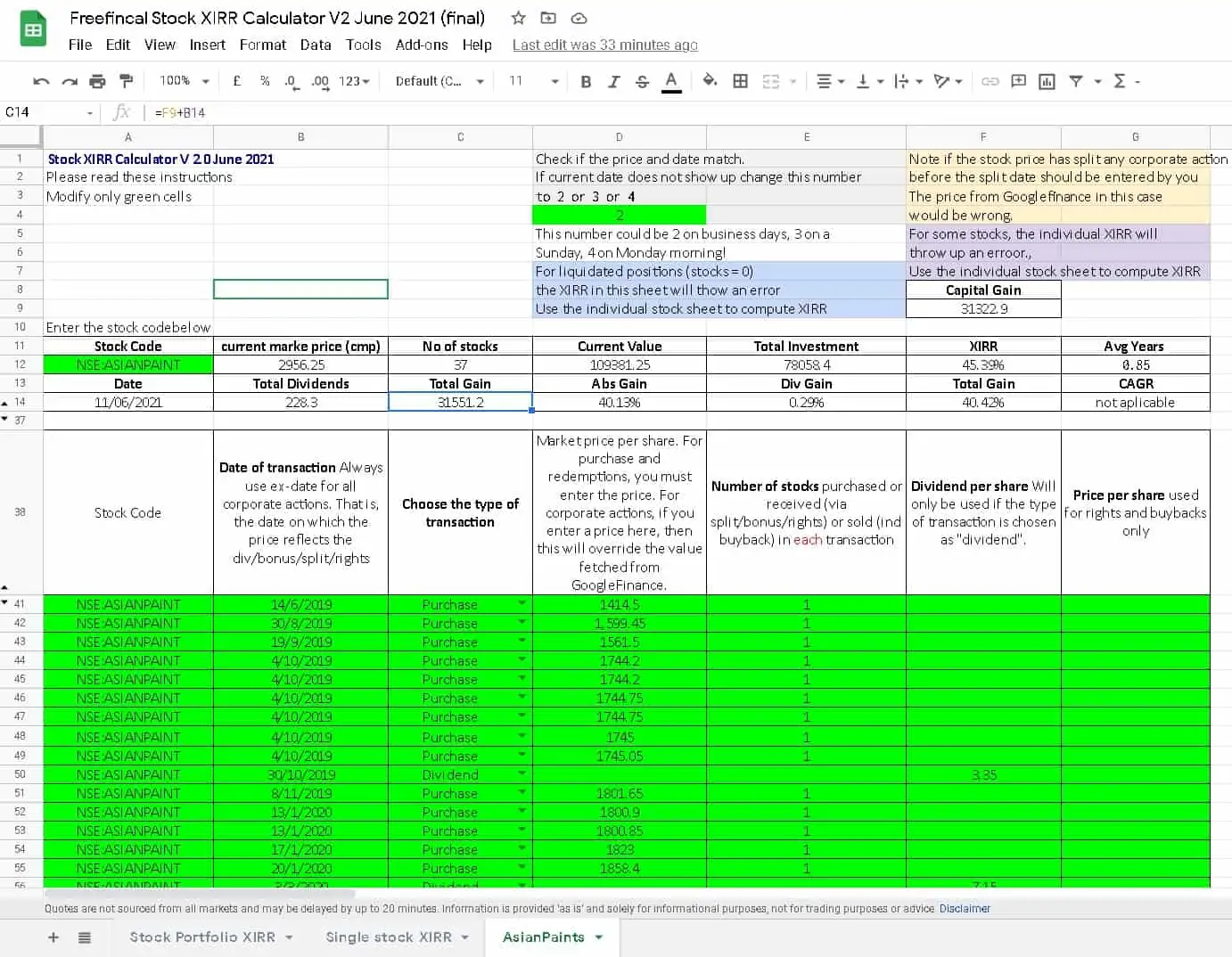Viewport: 1232px width, 957px height.
Task: Open the all sheets list
Action: click(85, 937)
